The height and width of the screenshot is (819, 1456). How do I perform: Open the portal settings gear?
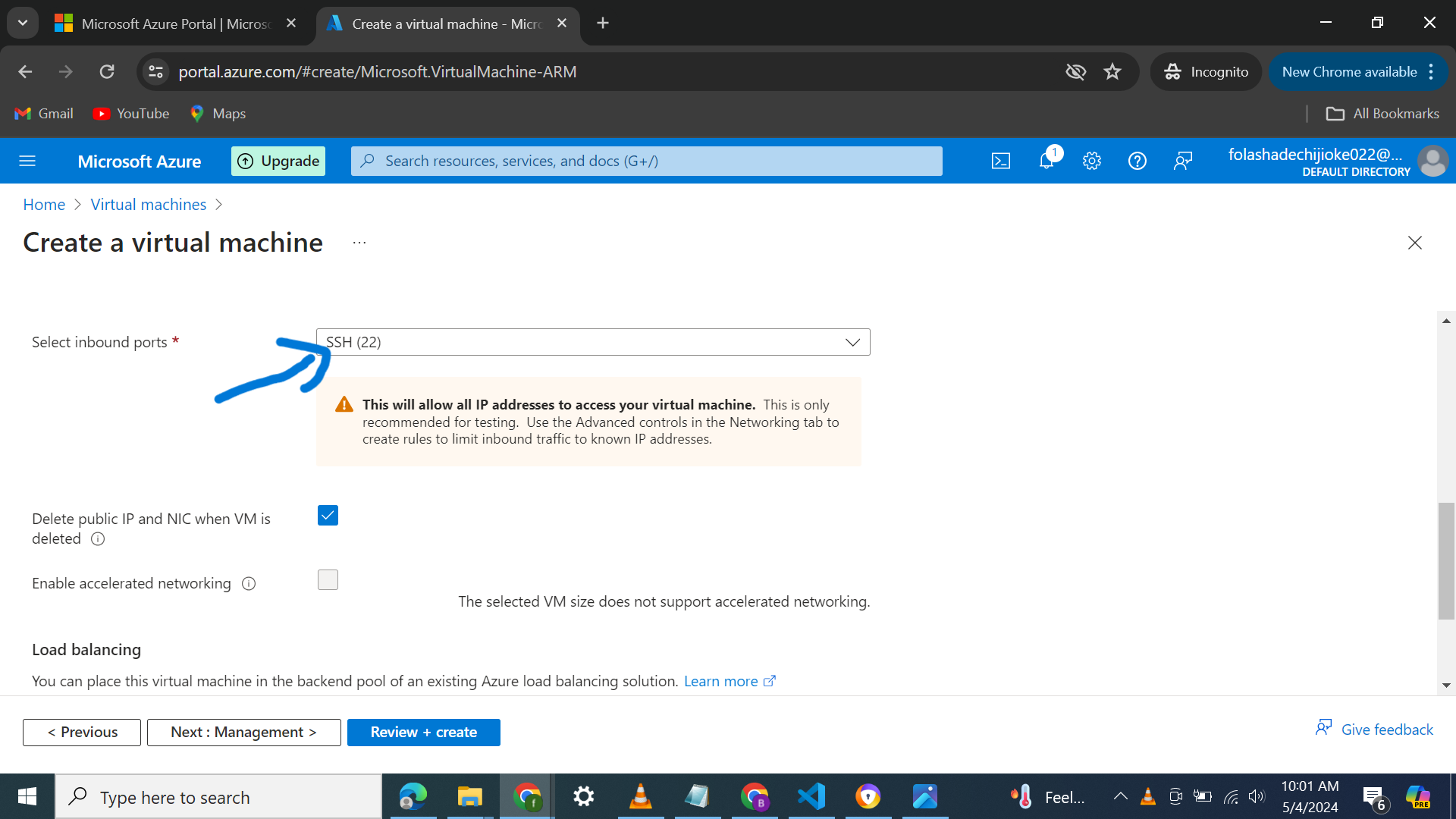click(1091, 161)
